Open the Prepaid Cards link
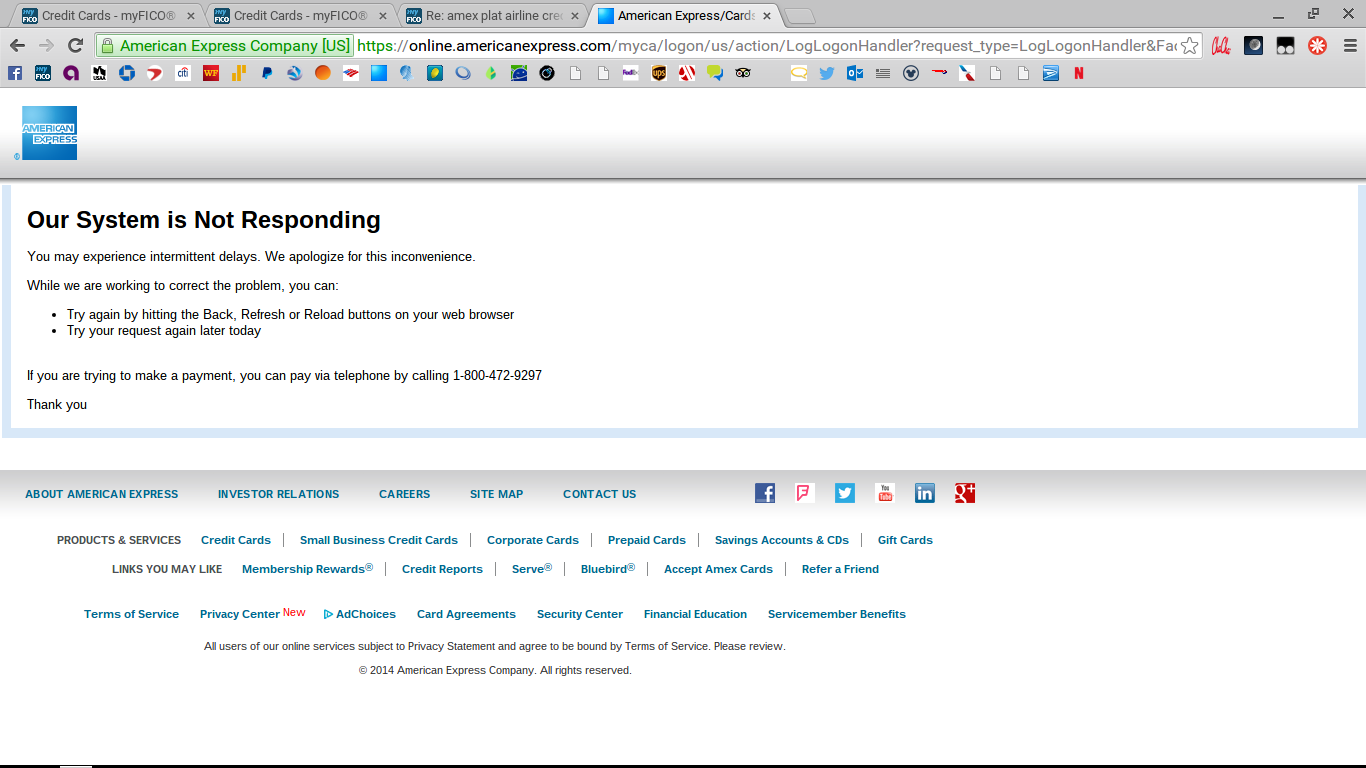 (x=647, y=540)
